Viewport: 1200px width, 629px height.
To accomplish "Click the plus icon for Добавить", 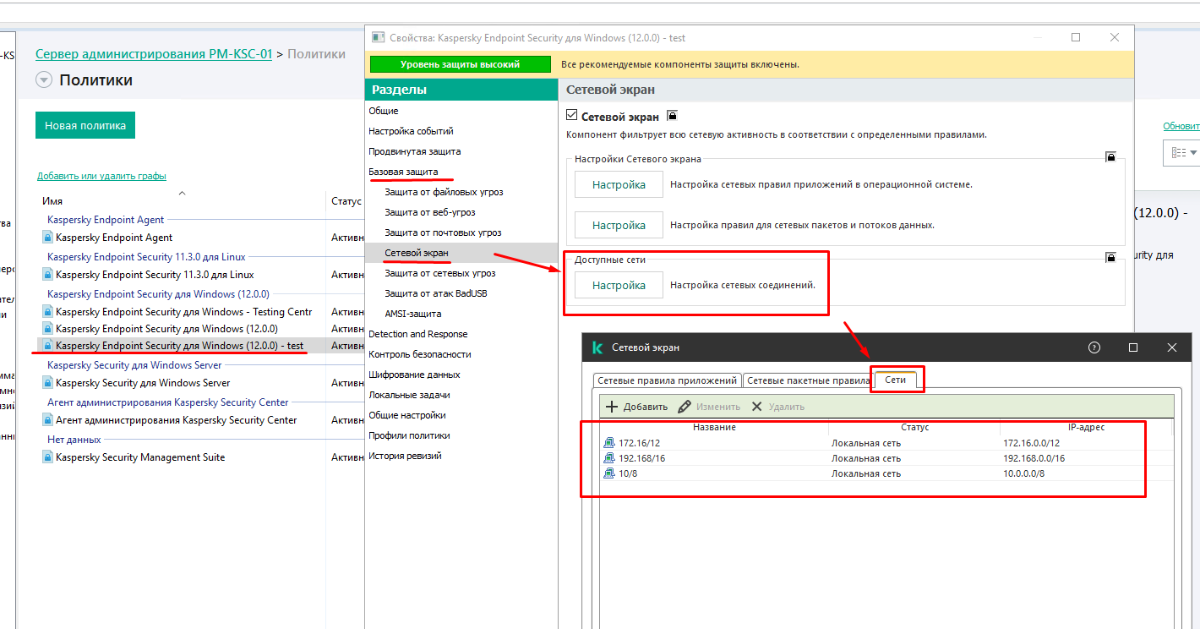I will pos(612,407).
